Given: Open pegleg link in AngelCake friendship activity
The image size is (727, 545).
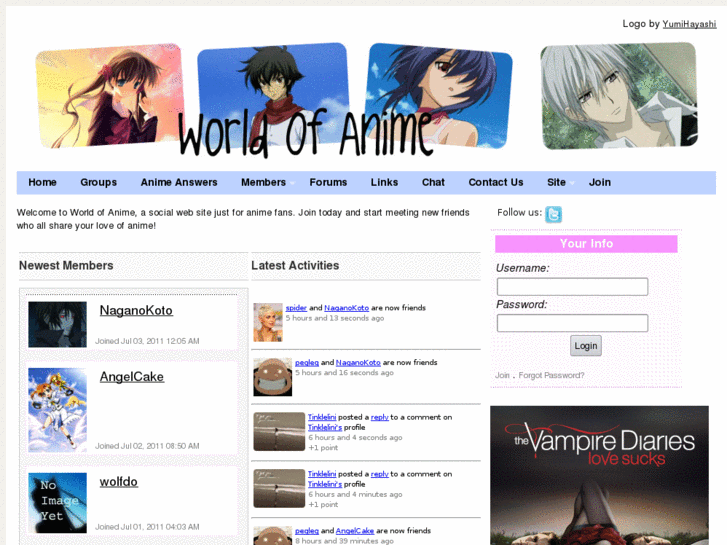Looking at the screenshot, I should click(x=307, y=531).
